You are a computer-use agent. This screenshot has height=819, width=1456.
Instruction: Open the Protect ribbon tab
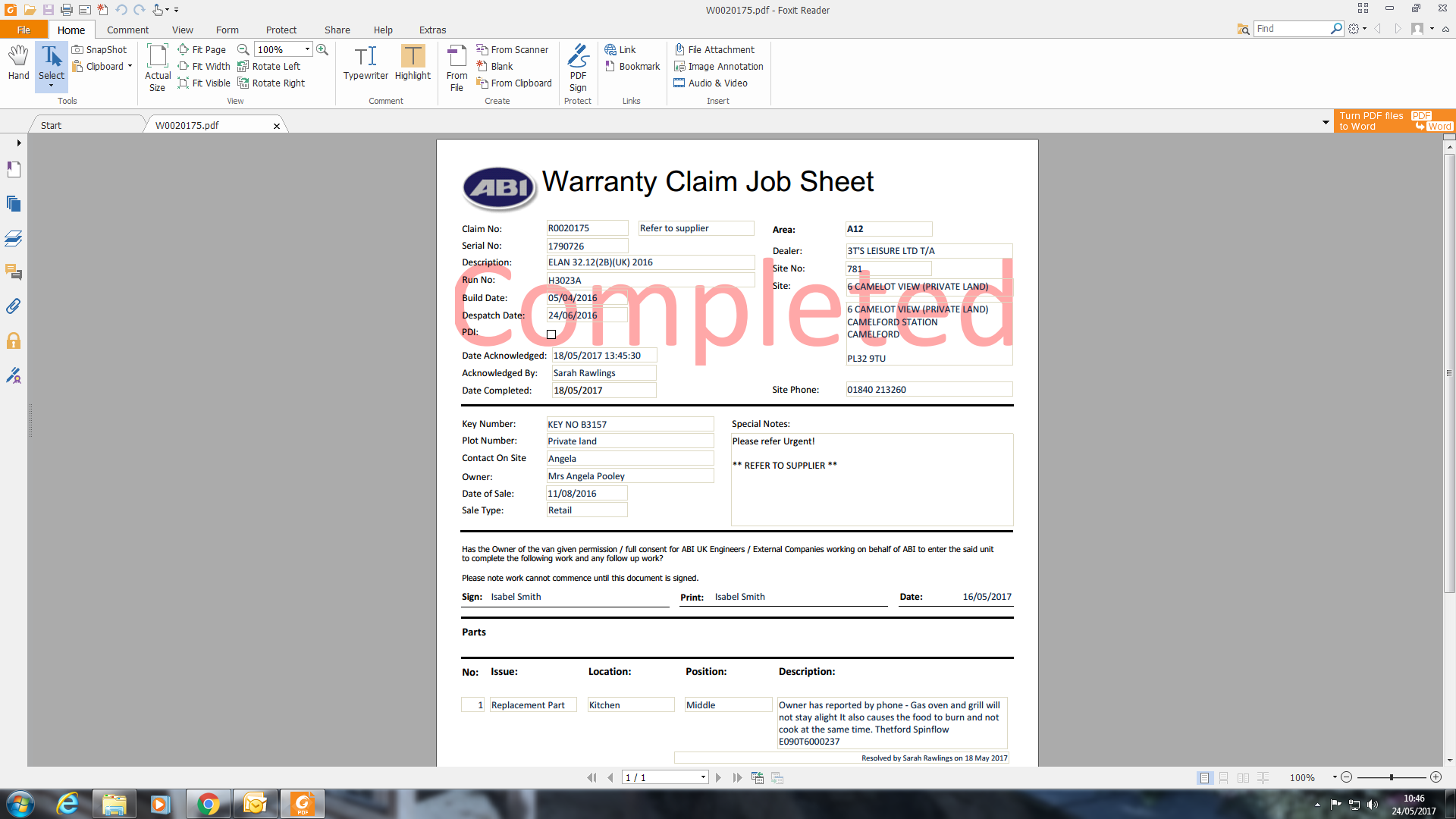[281, 30]
